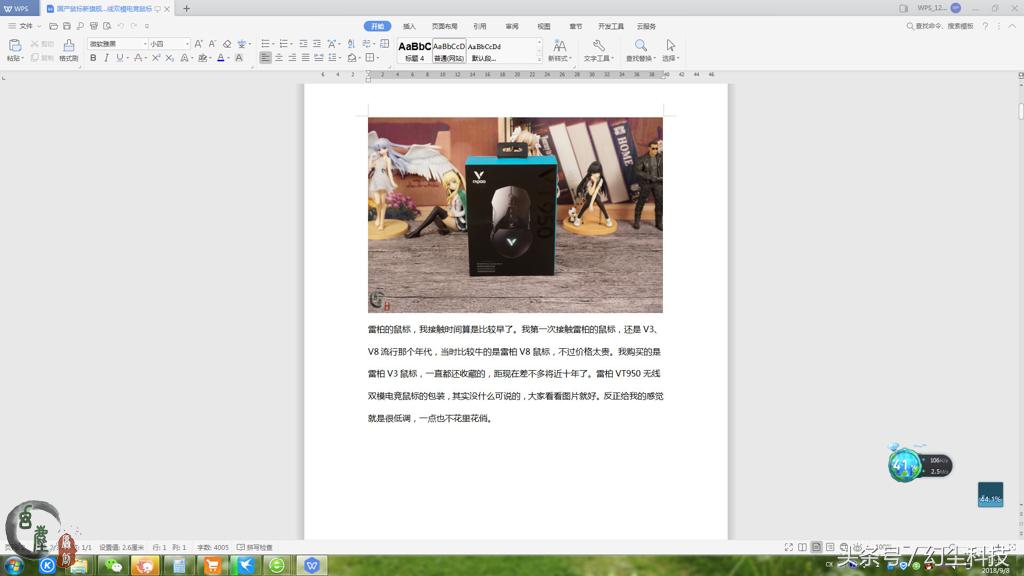Toggle strikethrough text formatting
The image size is (1024, 576).
coord(137,58)
